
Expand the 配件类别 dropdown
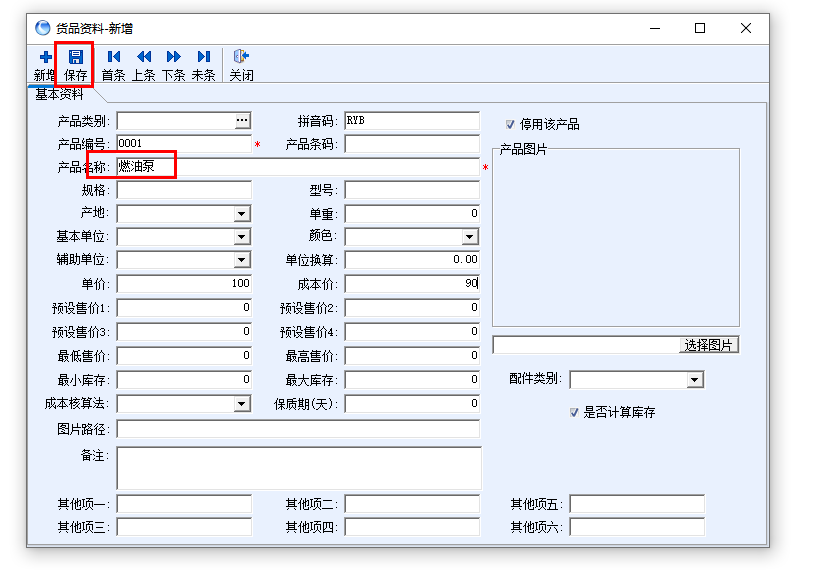(694, 380)
